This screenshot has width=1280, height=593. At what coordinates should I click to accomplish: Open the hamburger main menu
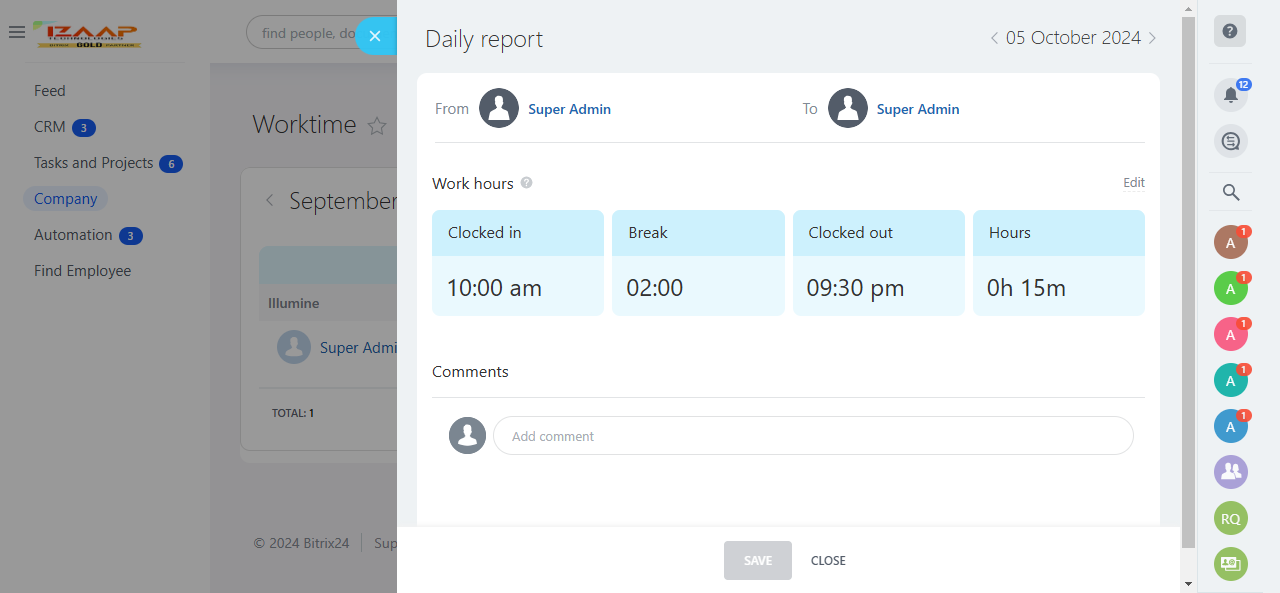(x=16, y=33)
